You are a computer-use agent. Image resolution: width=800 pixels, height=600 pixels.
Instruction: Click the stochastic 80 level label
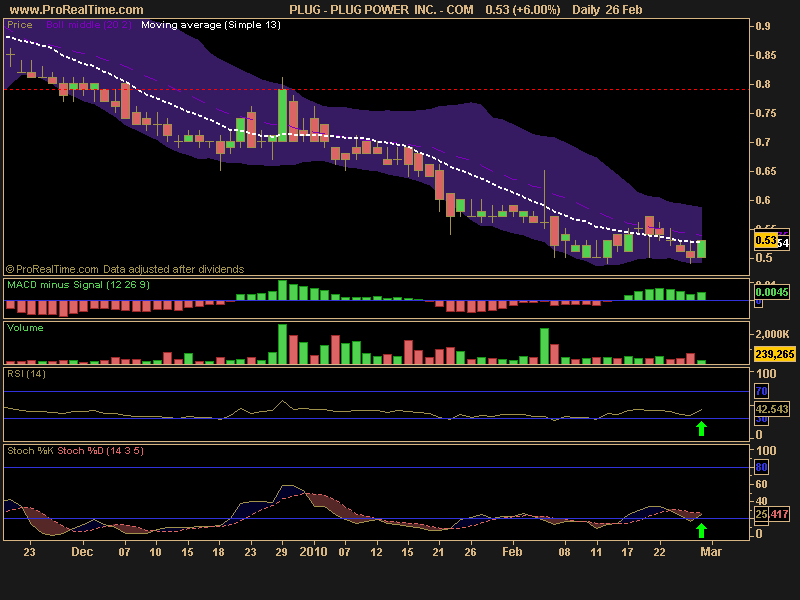pos(761,467)
